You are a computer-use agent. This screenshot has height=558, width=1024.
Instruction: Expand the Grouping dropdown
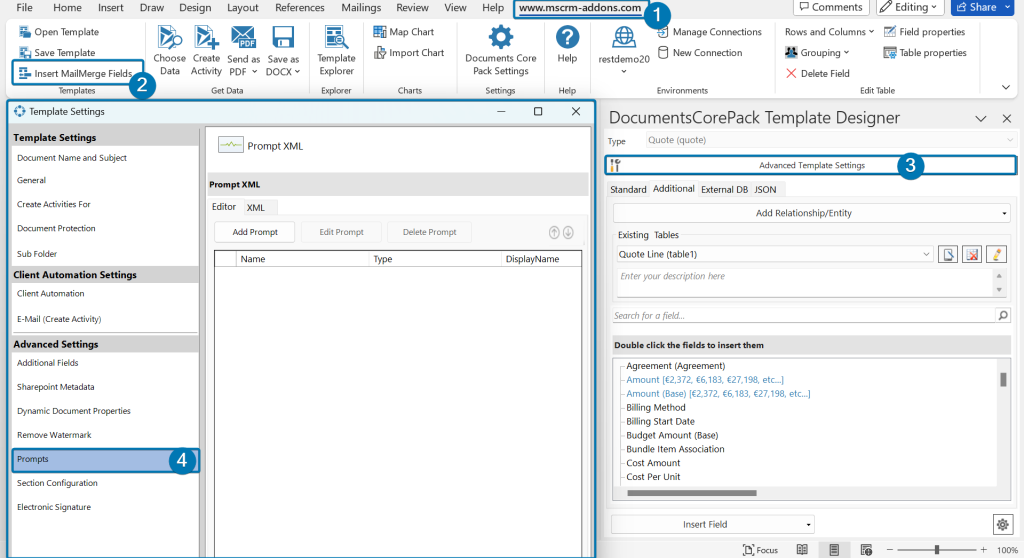click(846, 52)
